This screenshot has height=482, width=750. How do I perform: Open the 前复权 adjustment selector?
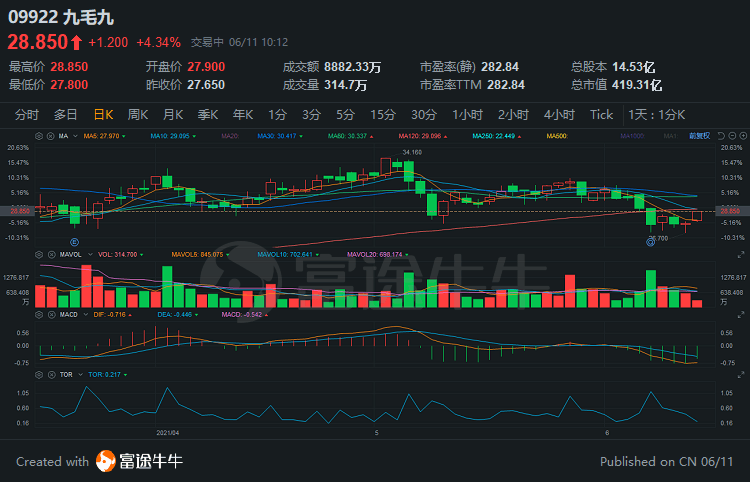click(700, 136)
